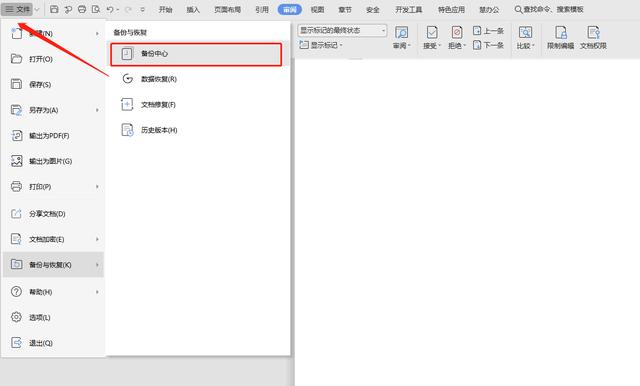Image resolution: width=640 pixels, height=386 pixels.
Task: Click the 拒绝 (Reject) icon
Action: pyautogui.click(x=457, y=32)
